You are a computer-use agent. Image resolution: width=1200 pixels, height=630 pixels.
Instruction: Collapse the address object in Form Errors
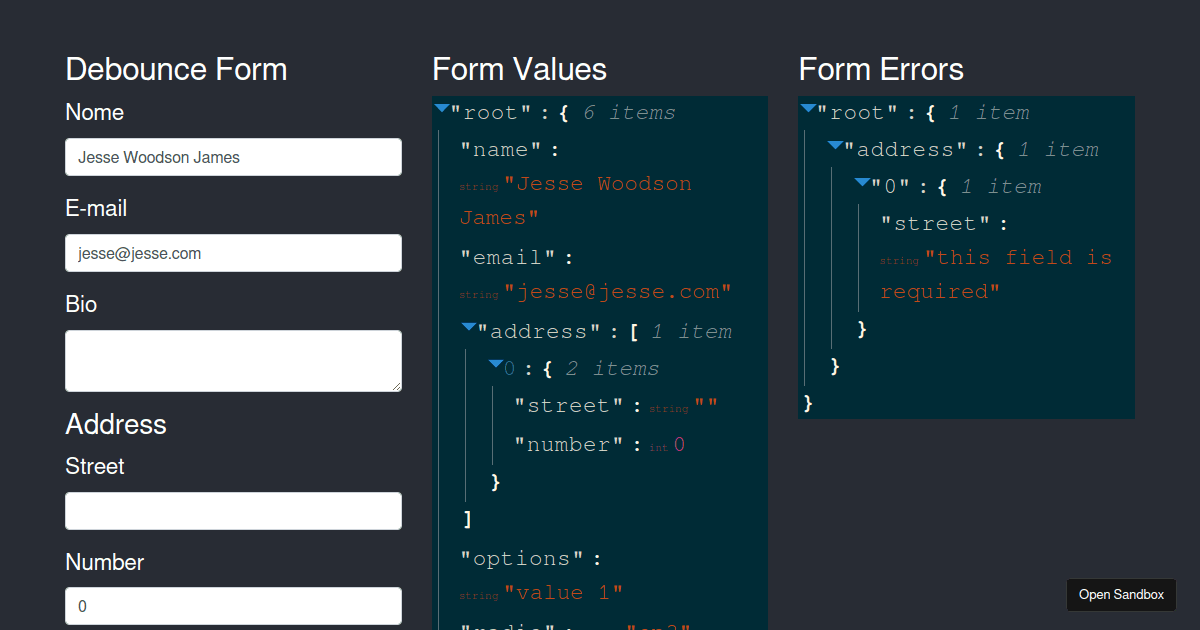pos(835,145)
